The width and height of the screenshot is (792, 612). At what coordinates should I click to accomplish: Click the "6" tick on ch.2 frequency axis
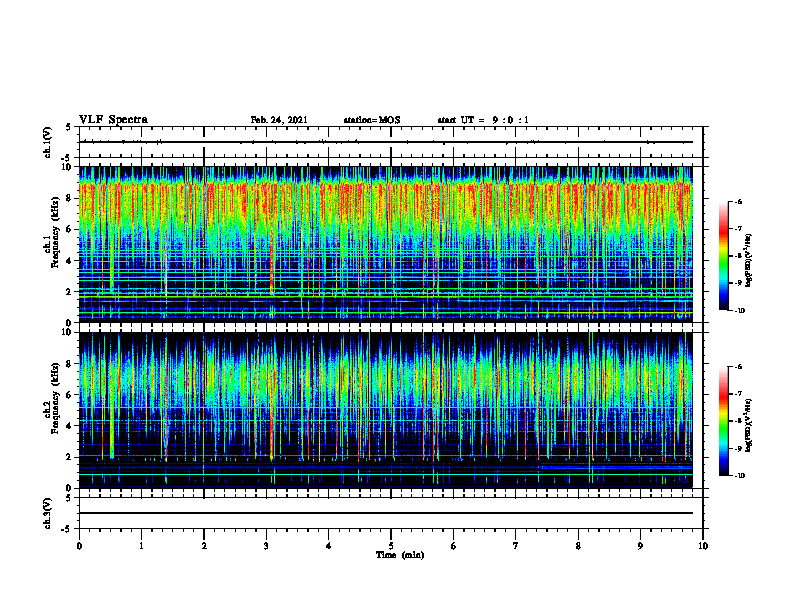tap(70, 395)
